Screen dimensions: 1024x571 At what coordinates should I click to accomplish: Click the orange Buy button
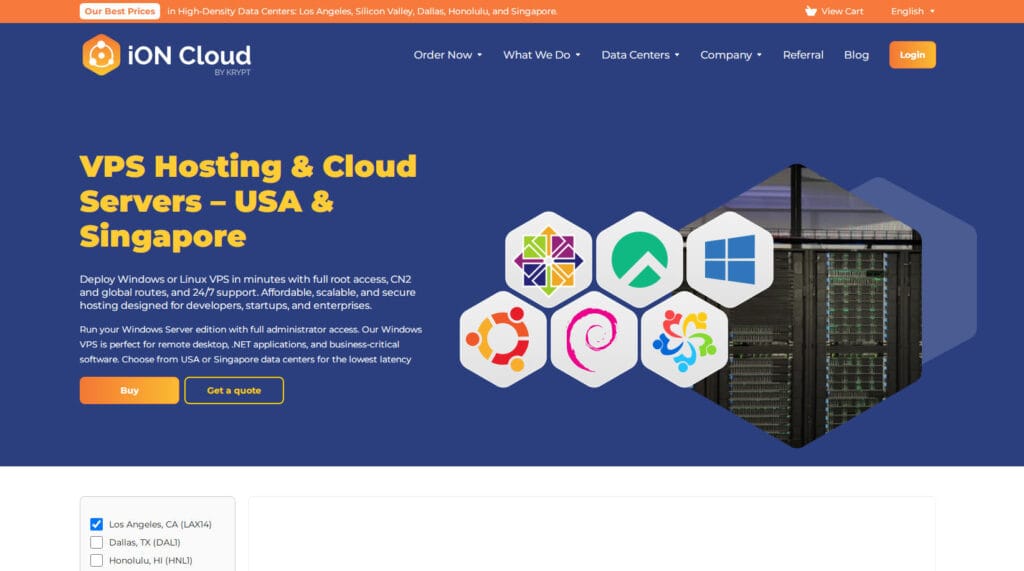pyautogui.click(x=129, y=390)
